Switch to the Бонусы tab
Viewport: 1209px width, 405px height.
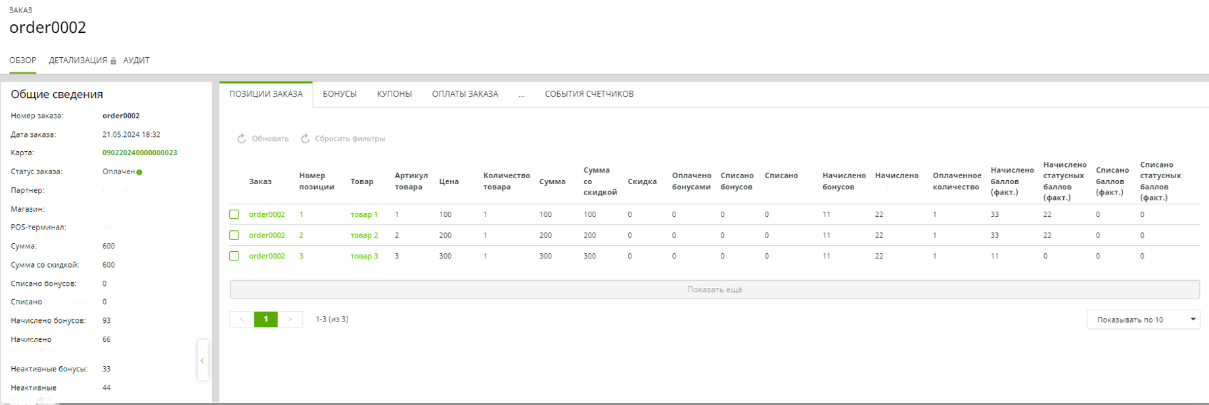339,94
